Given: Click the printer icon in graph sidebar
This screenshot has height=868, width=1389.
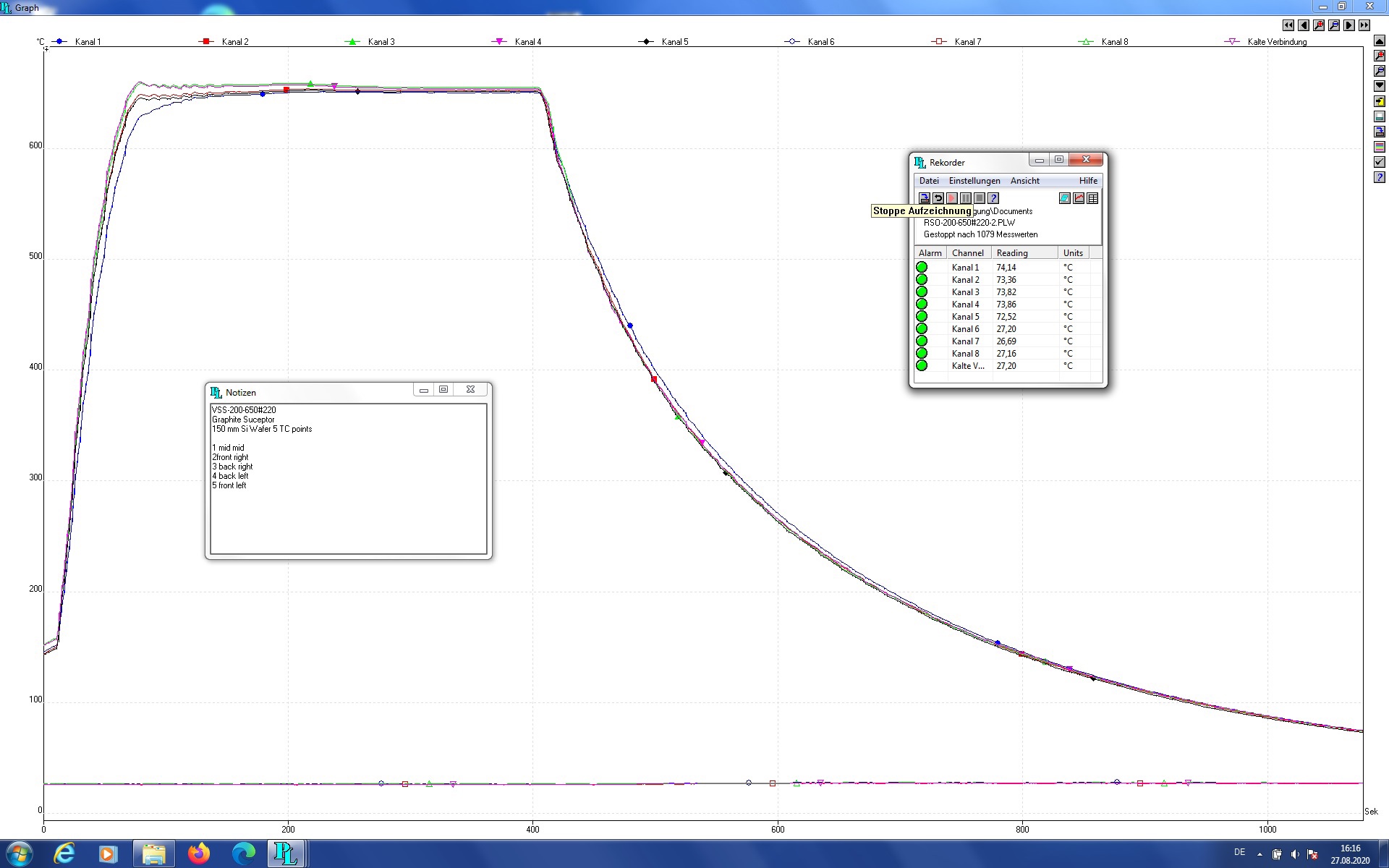Looking at the screenshot, I should pos(1380,116).
